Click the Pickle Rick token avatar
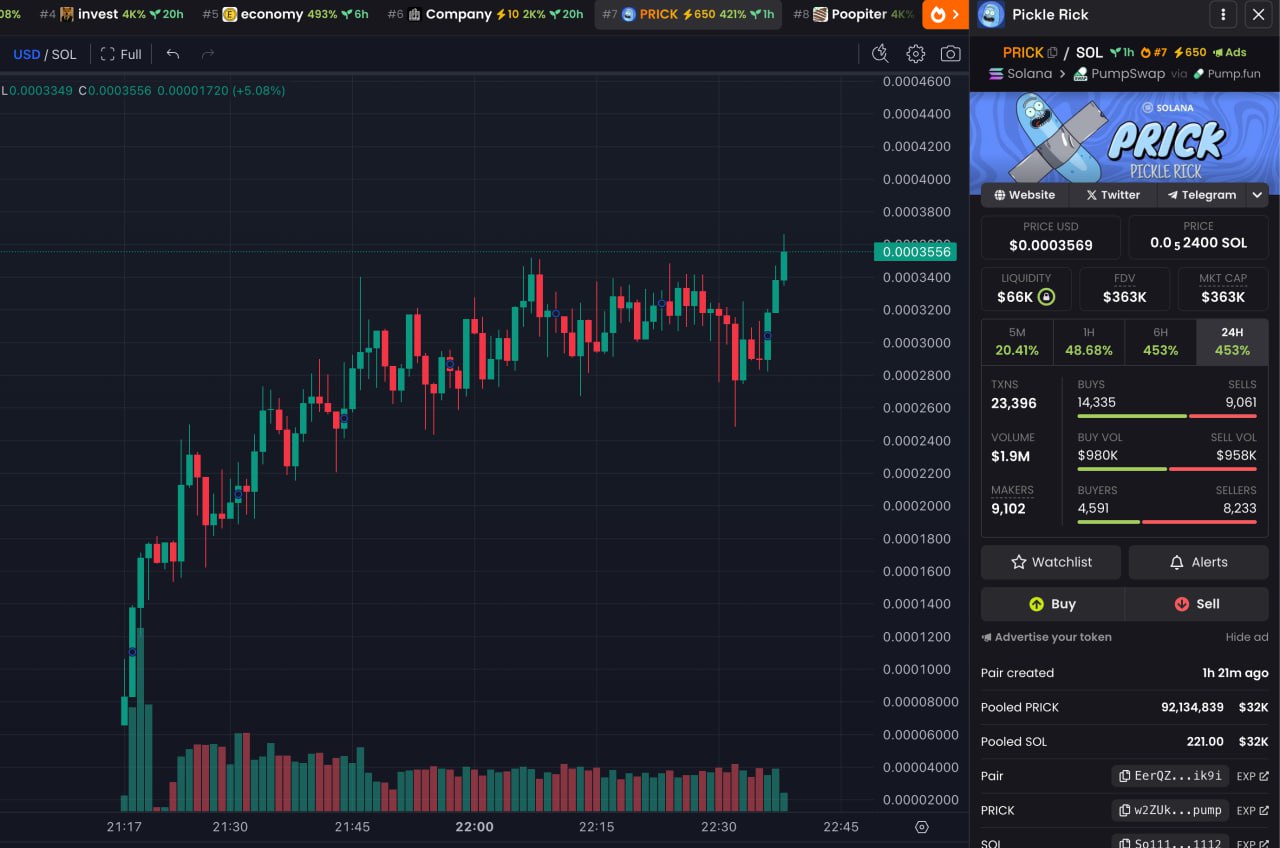Viewport: 1280px width, 848px height. 991,15
